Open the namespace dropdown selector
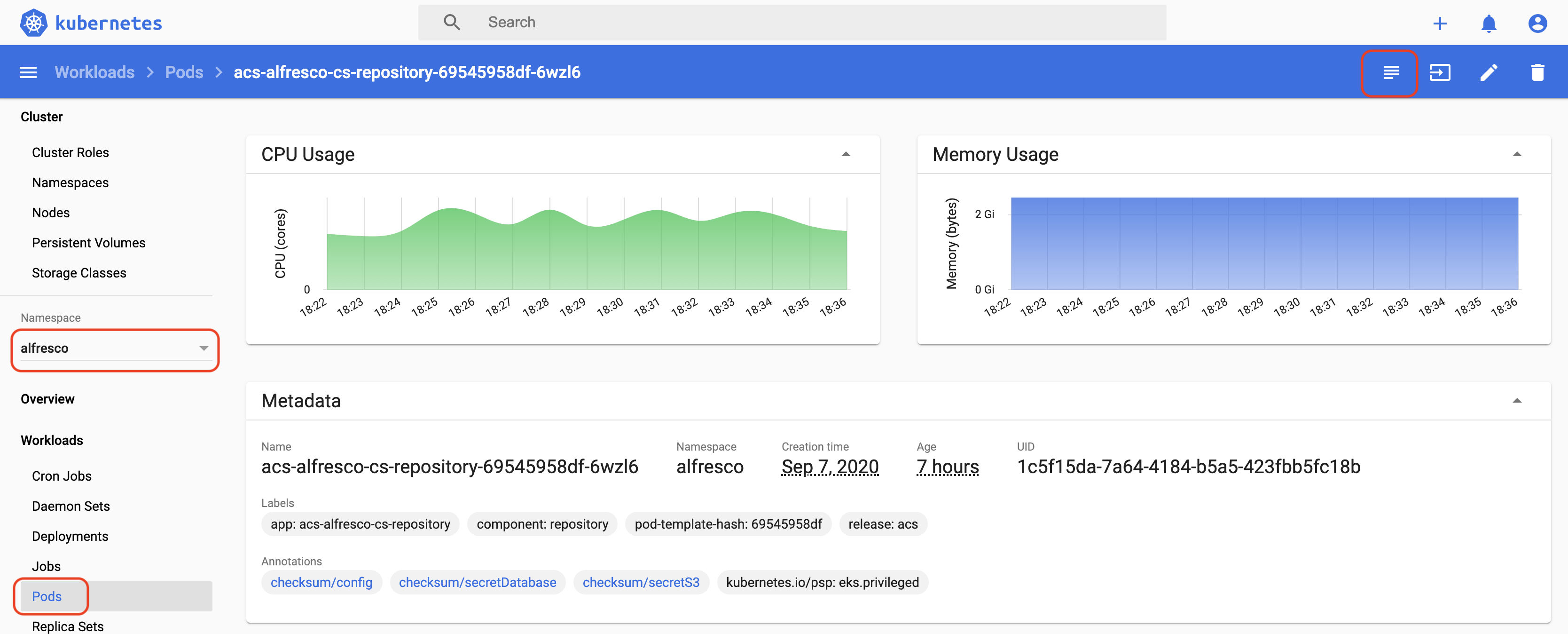The height and width of the screenshot is (634, 1568). 112,347
